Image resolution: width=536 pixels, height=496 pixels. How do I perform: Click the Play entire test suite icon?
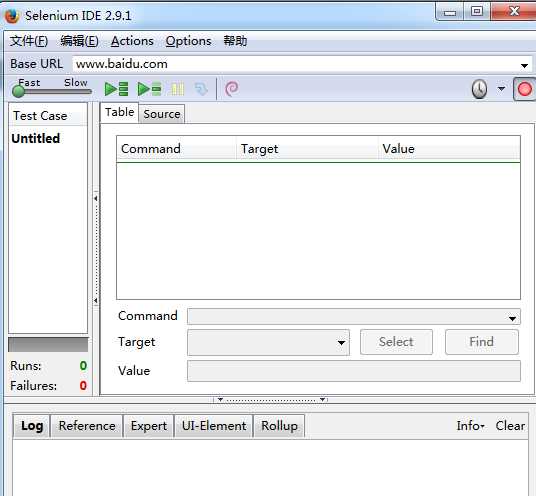point(116,89)
